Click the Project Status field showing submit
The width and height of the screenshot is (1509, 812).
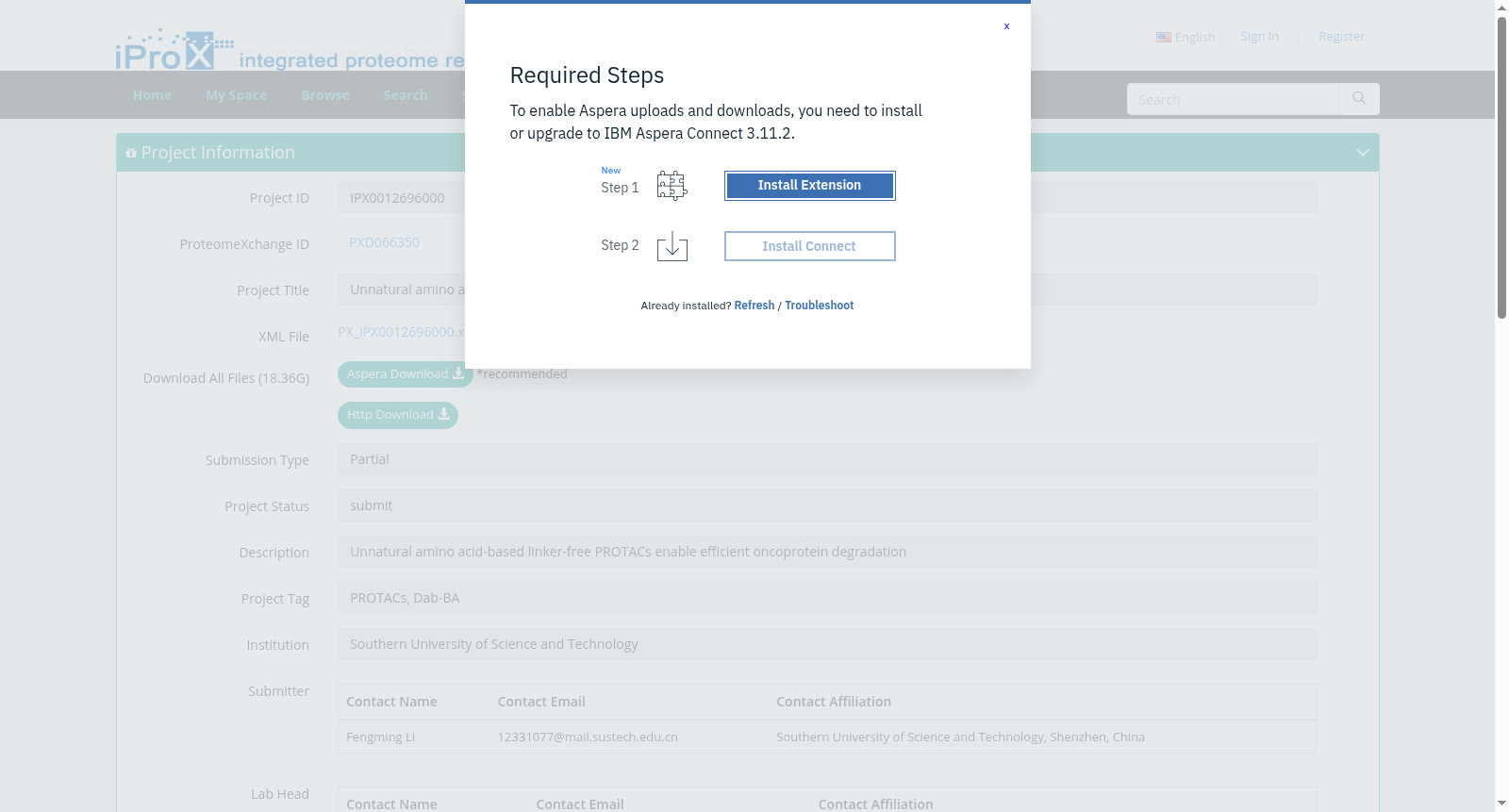click(x=827, y=505)
